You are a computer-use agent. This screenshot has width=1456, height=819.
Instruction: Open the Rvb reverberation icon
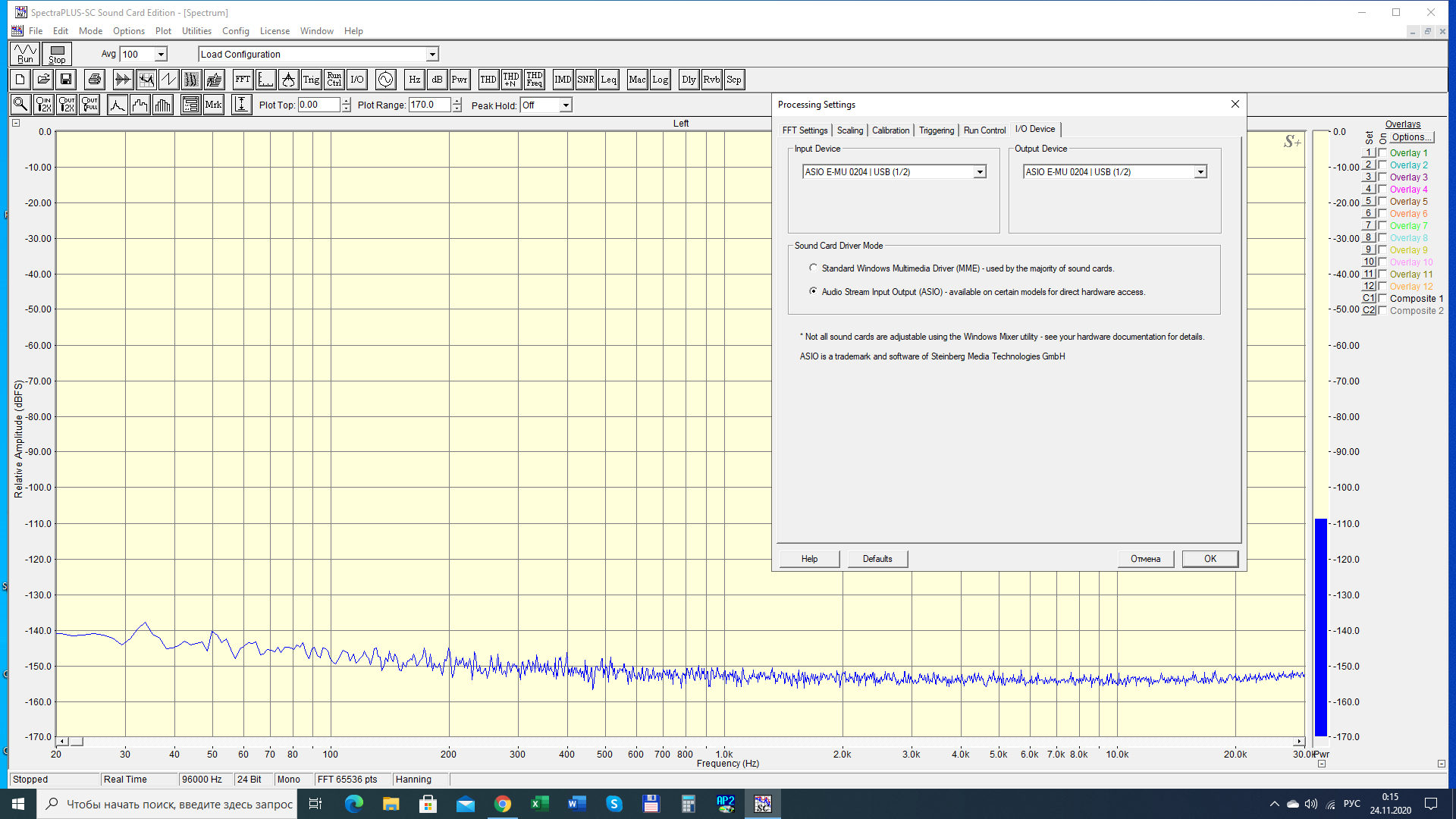711,80
